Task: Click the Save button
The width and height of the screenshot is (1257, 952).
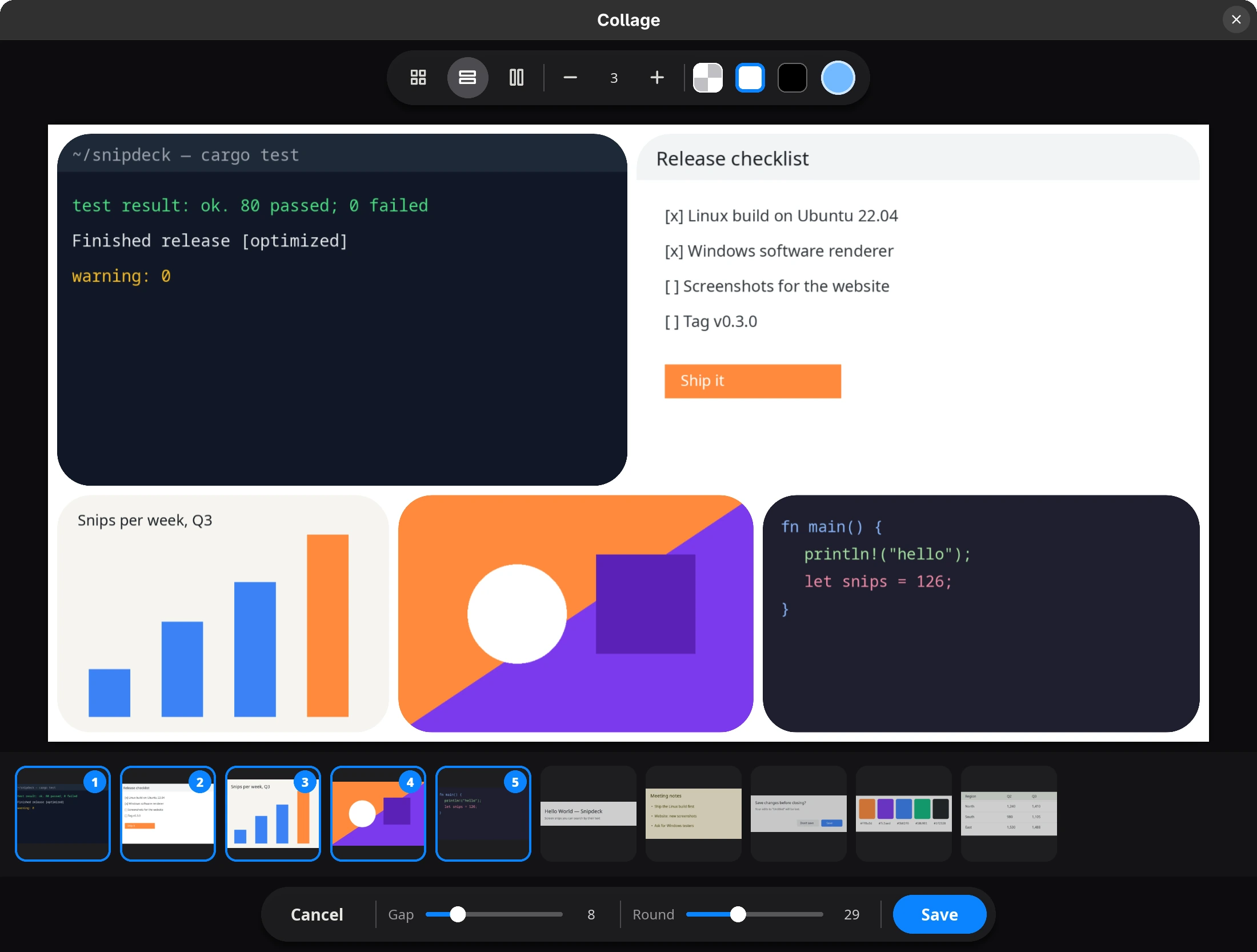Action: tap(939, 915)
